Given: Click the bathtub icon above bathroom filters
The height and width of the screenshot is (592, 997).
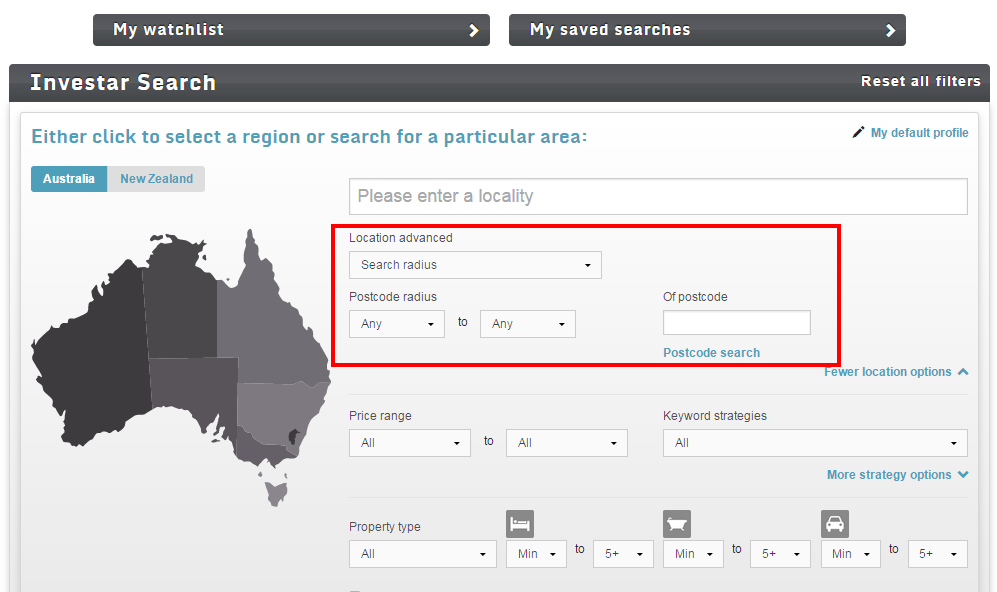Looking at the screenshot, I should coord(677,524).
